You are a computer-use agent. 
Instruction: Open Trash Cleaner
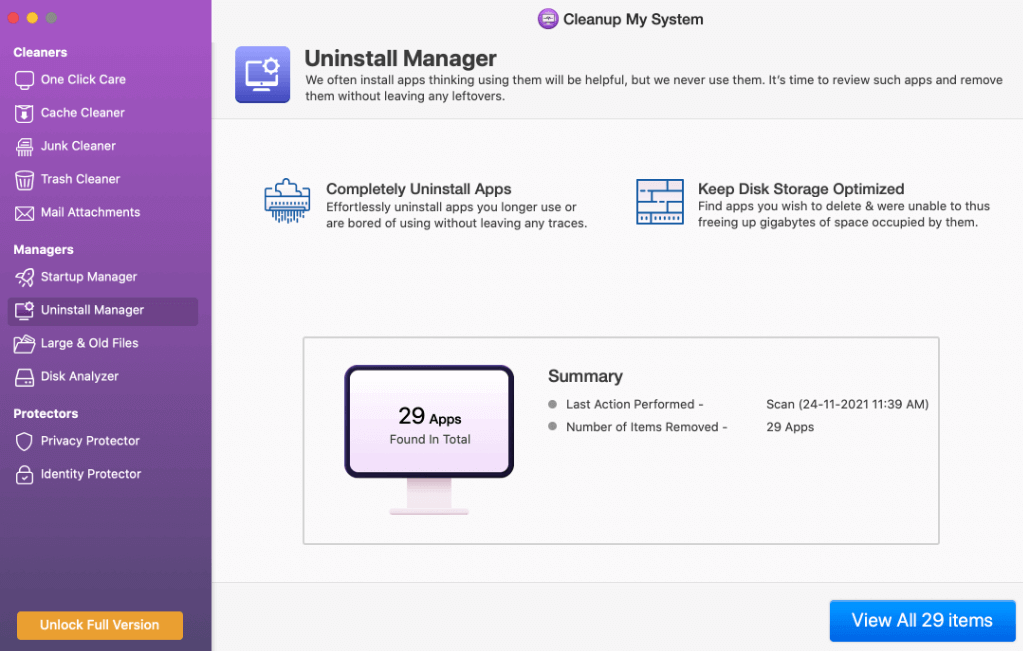tap(103, 179)
